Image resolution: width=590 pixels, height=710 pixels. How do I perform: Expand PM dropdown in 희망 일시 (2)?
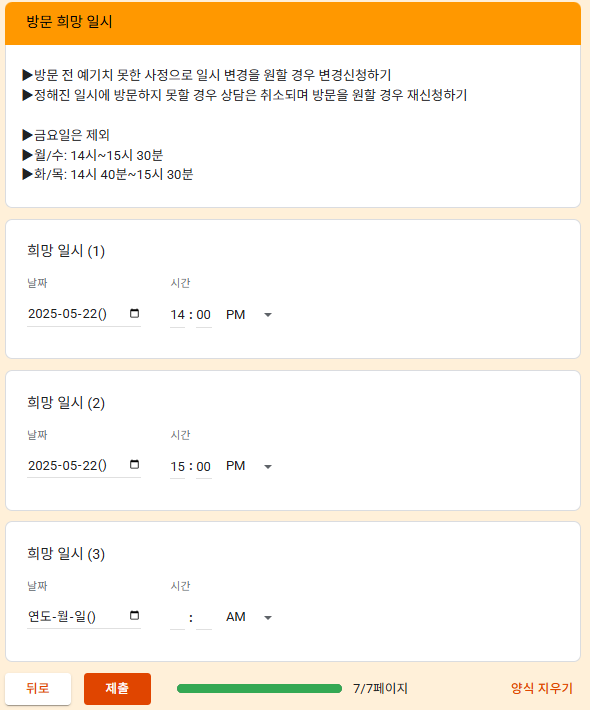tap(249, 466)
